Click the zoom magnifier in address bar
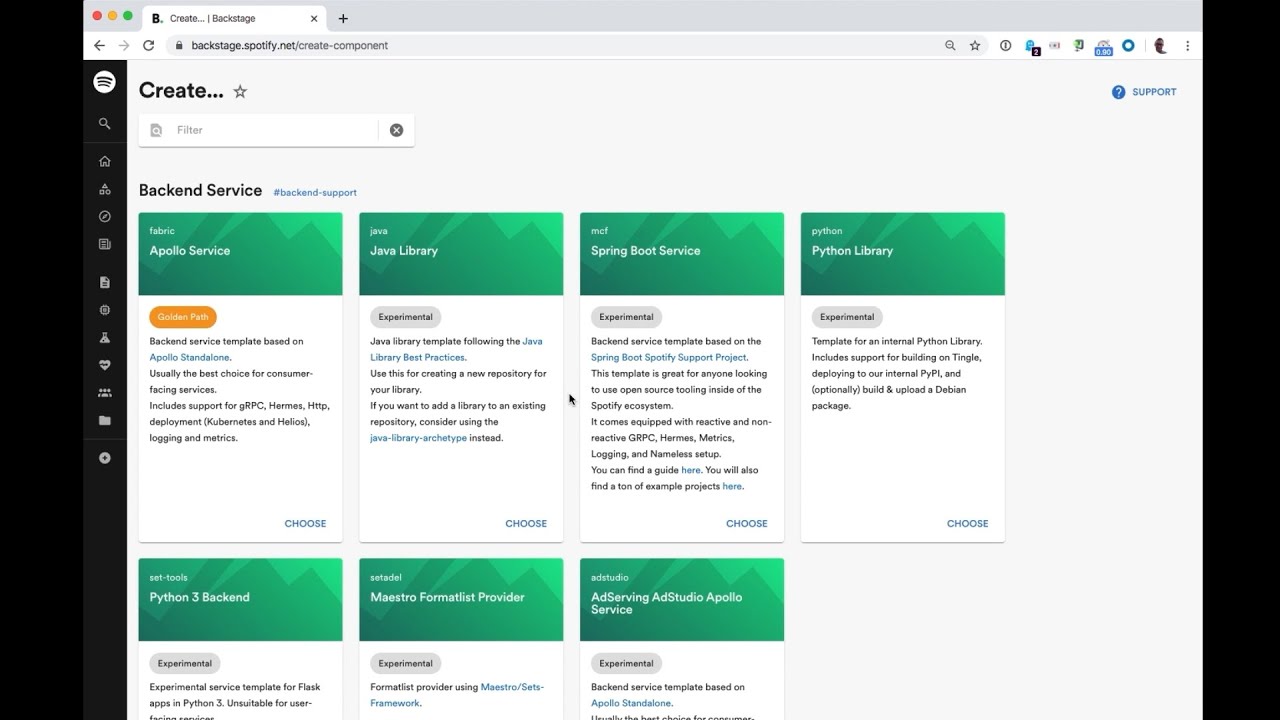Screen dimensions: 1280x720 point(950,45)
